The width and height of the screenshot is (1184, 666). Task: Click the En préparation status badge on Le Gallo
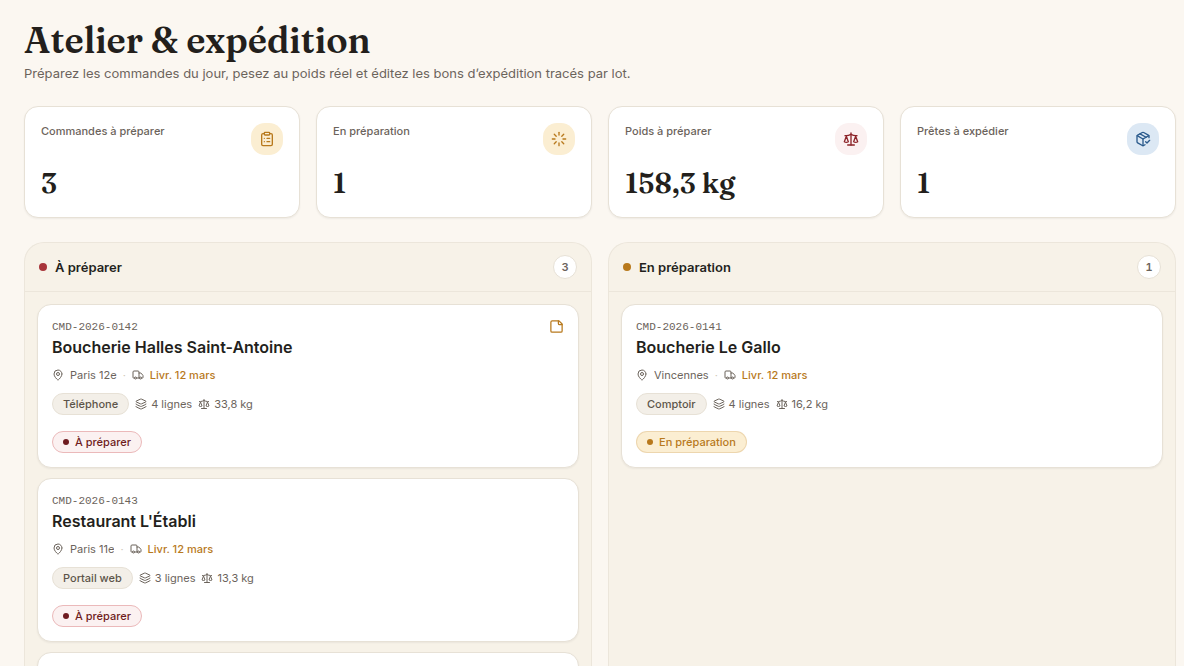click(x=691, y=442)
